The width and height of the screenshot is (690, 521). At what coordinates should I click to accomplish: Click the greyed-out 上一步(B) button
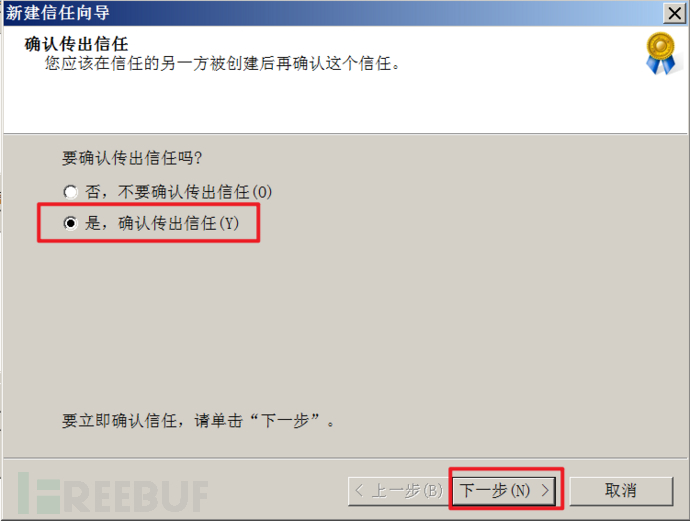coord(400,491)
